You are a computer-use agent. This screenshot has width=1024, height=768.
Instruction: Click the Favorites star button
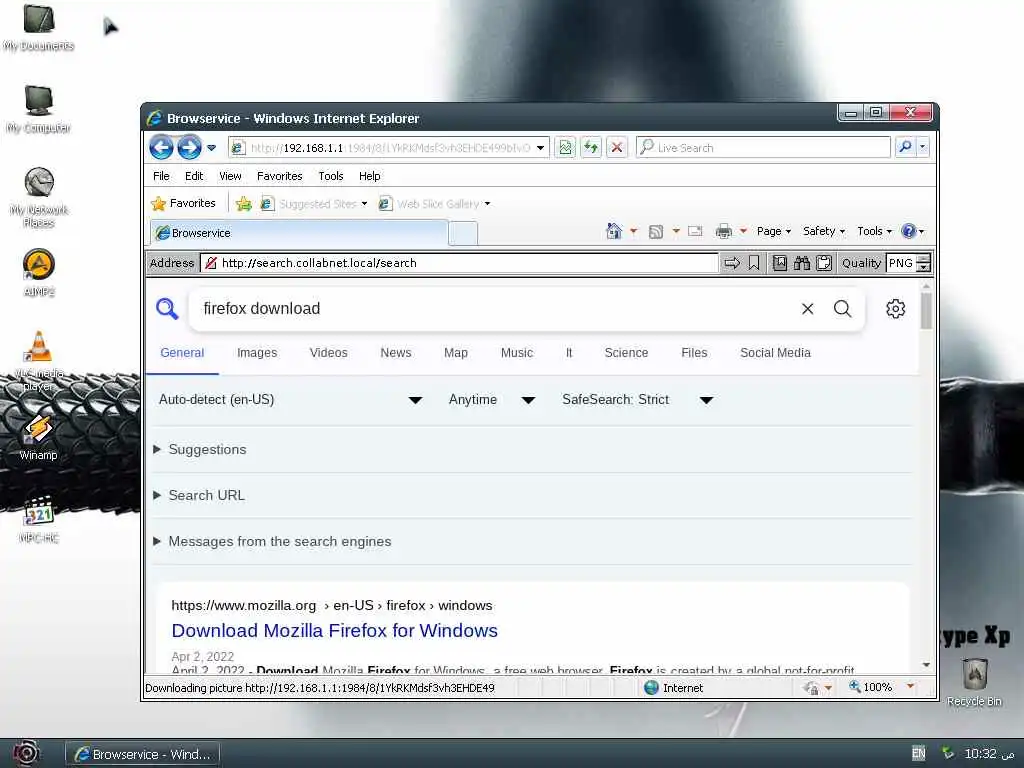pos(184,203)
